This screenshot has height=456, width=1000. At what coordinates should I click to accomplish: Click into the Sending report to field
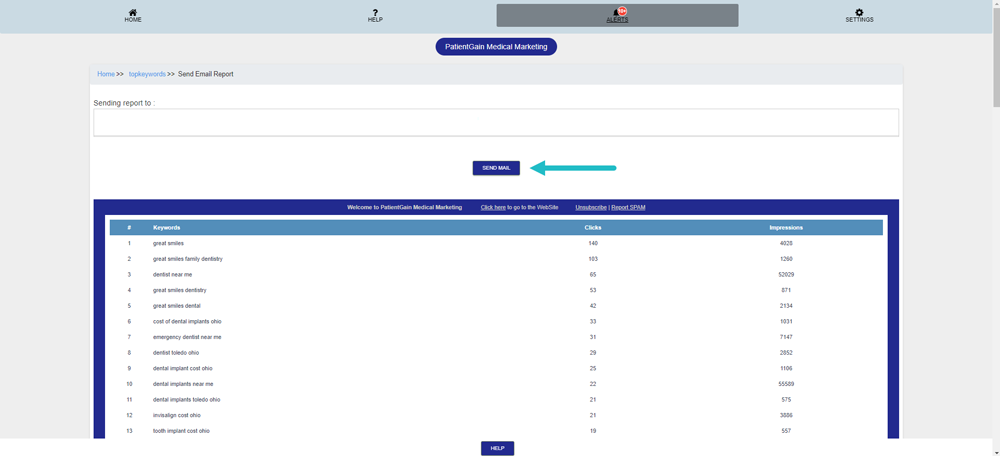496,122
